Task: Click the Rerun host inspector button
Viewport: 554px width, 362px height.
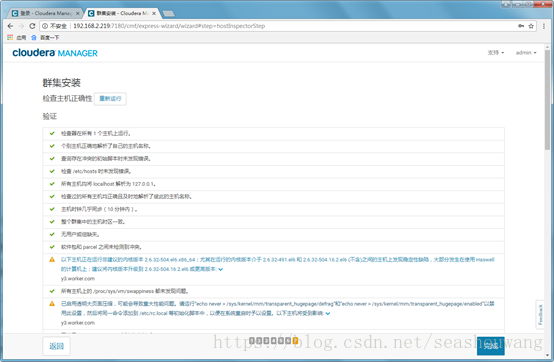Action: point(110,99)
